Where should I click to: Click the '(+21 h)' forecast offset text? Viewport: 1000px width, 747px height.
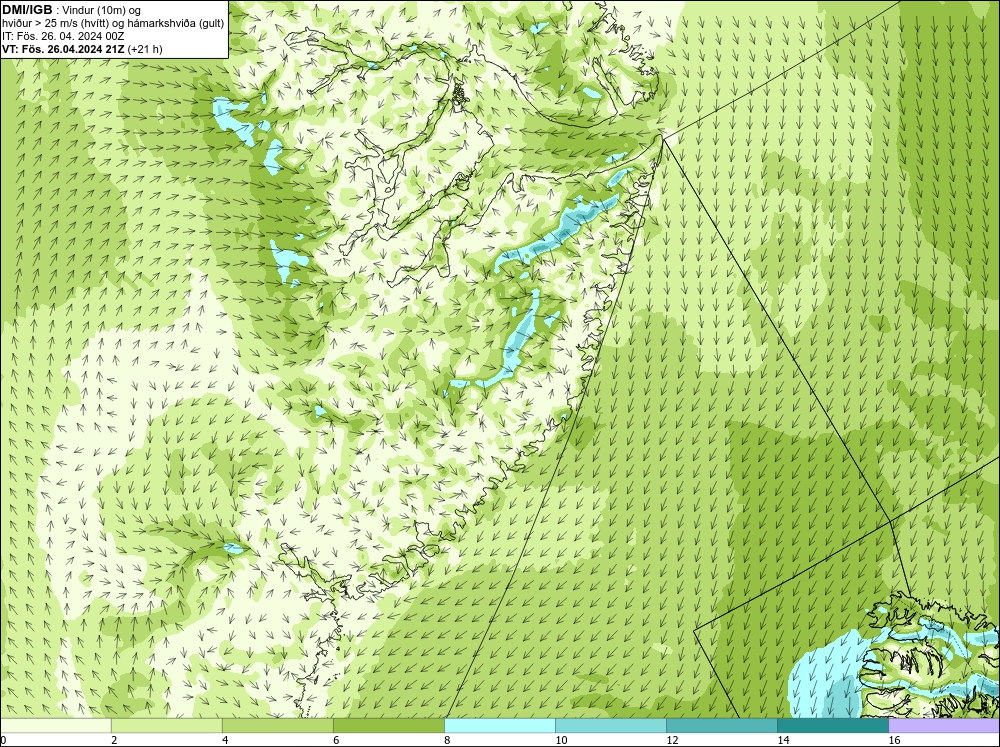pos(145,49)
